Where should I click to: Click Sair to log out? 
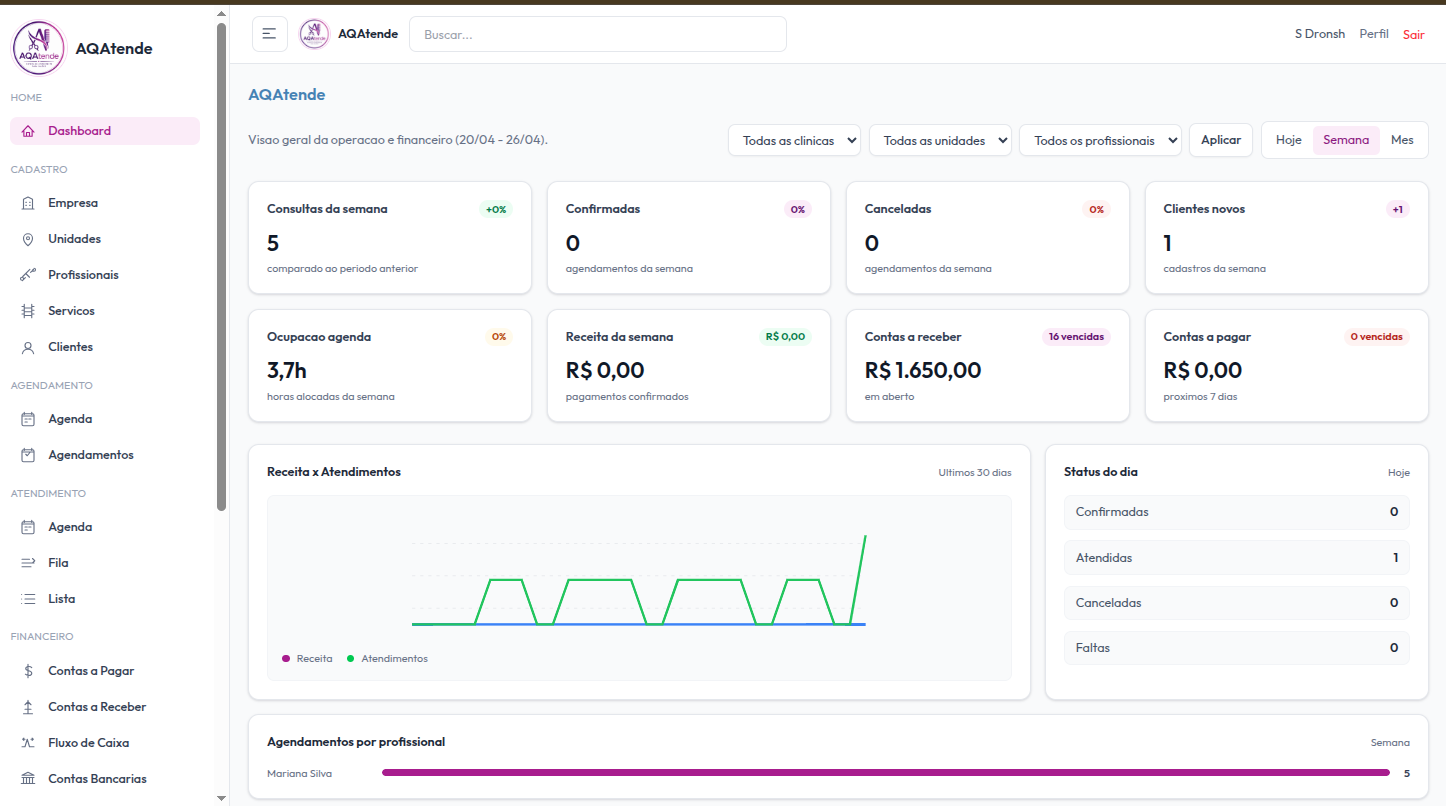[x=1413, y=33]
